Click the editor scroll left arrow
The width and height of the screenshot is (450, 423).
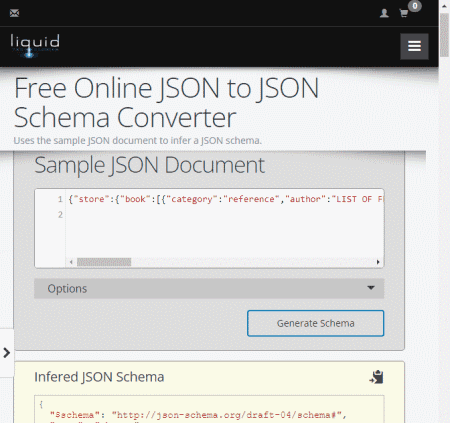(x=71, y=262)
